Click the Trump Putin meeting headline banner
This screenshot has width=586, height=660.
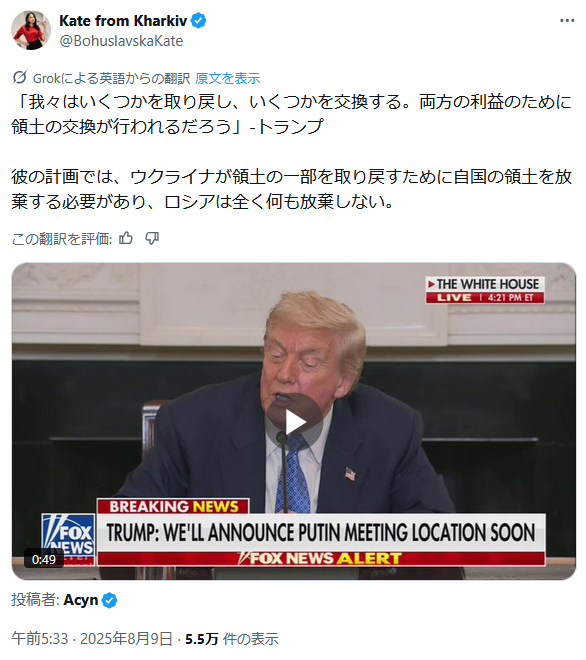click(x=321, y=532)
